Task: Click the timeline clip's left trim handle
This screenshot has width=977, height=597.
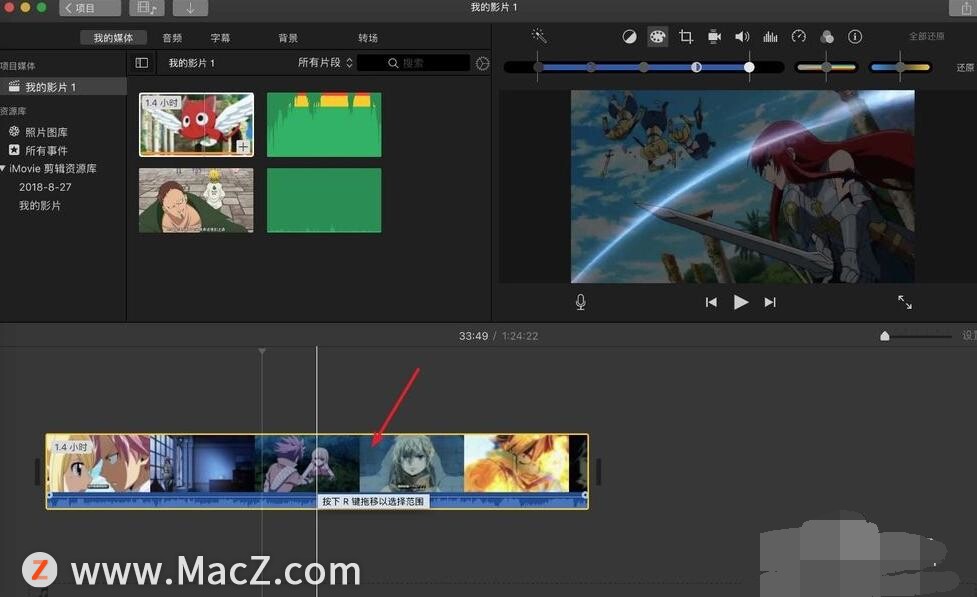Action: click(x=37, y=472)
